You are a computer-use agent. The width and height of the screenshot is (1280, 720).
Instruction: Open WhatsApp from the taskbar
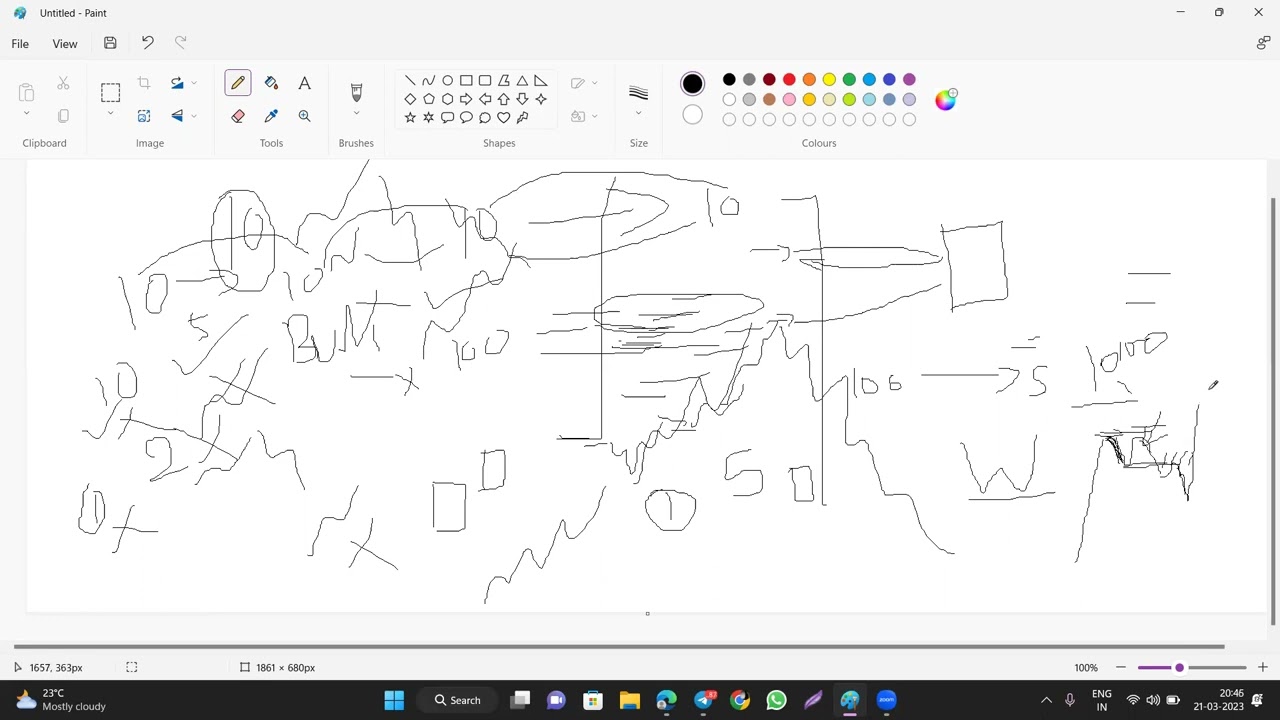click(x=776, y=700)
